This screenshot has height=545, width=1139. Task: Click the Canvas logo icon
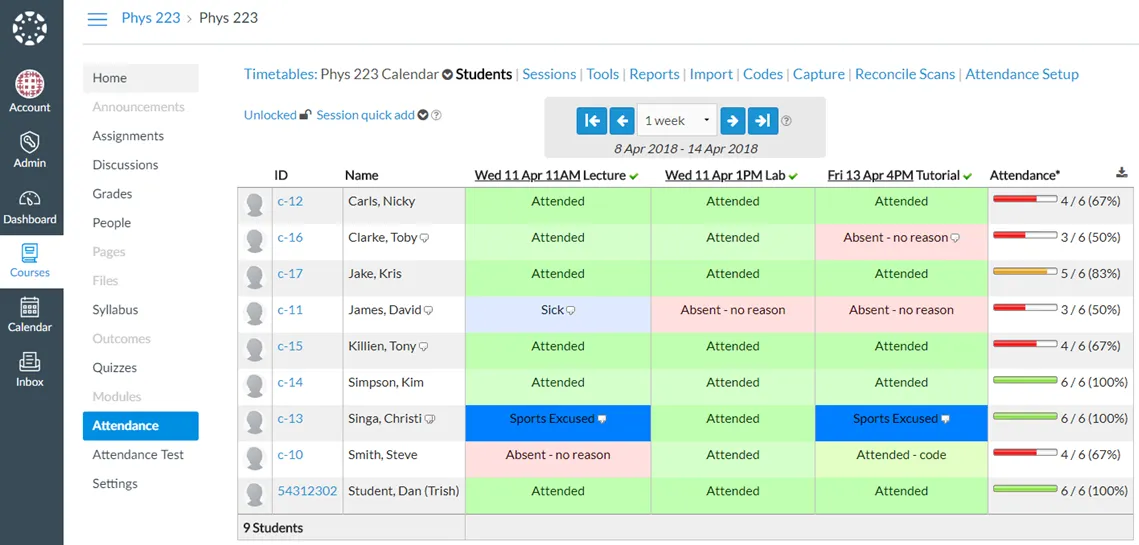click(x=31, y=28)
